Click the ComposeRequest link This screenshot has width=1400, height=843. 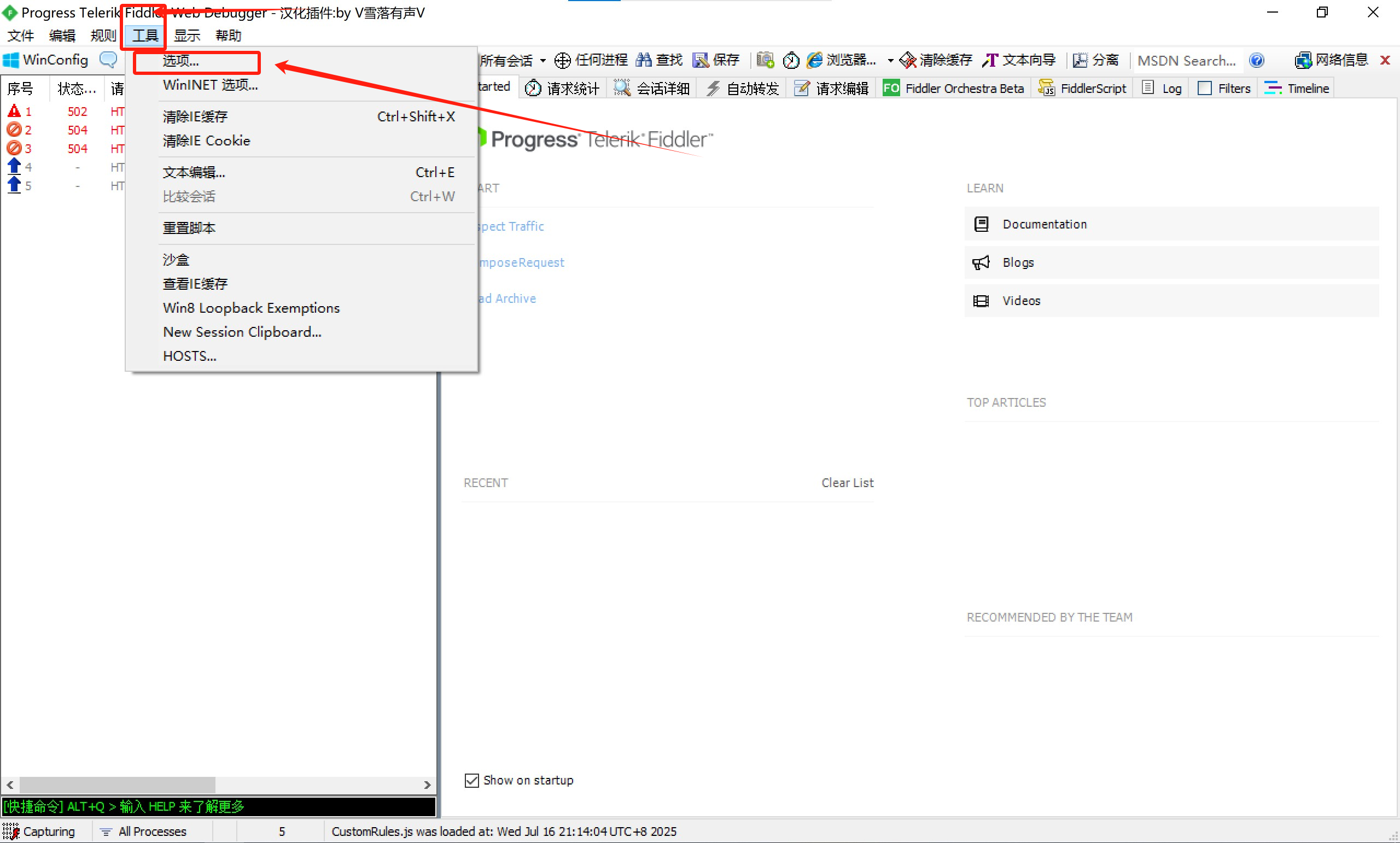522,262
